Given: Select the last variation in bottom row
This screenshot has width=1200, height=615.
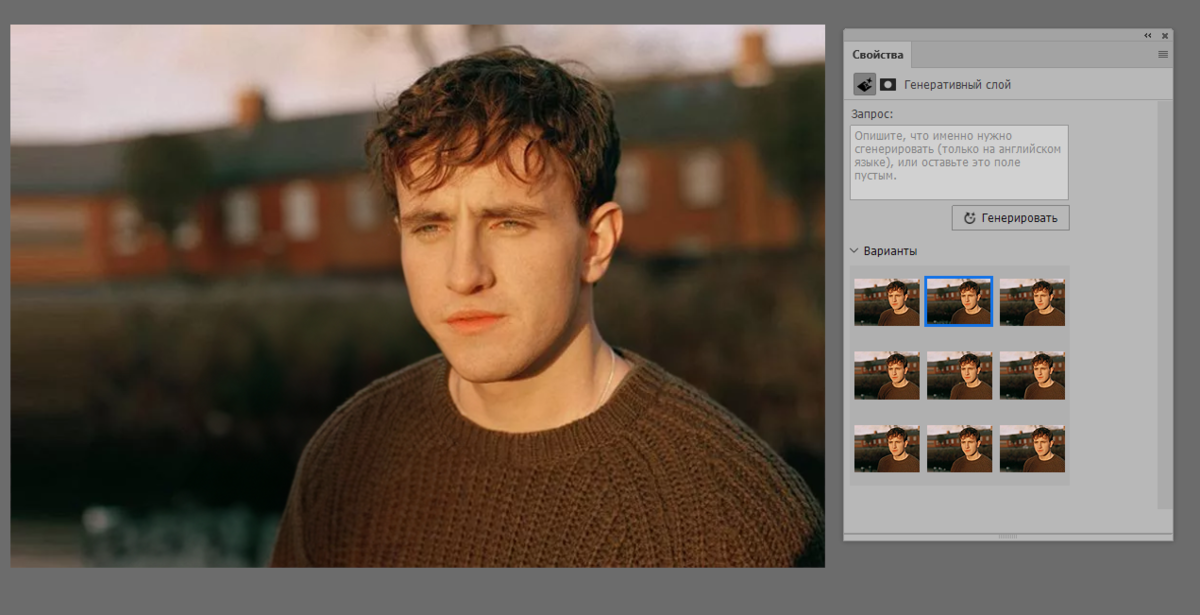Looking at the screenshot, I should pos(1032,448).
